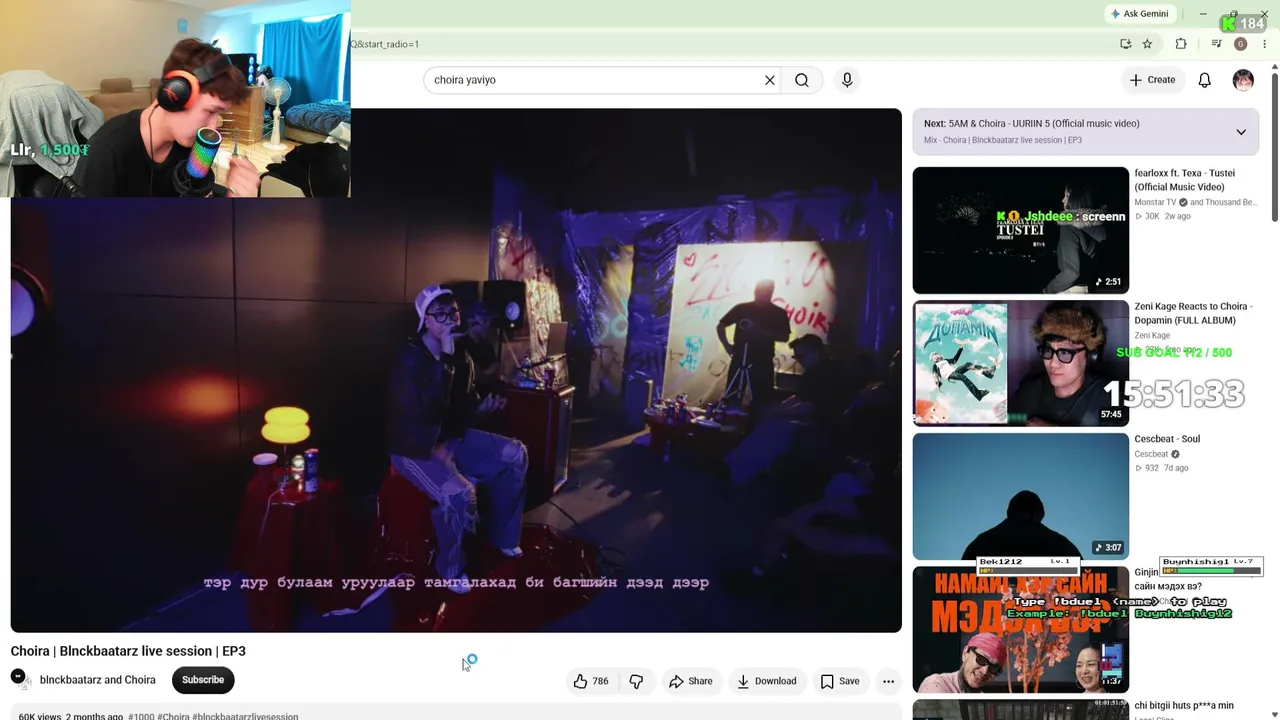Go to 'blnckbaatarz and Choira' channel name
The width and height of the screenshot is (1280, 720).
click(x=98, y=680)
